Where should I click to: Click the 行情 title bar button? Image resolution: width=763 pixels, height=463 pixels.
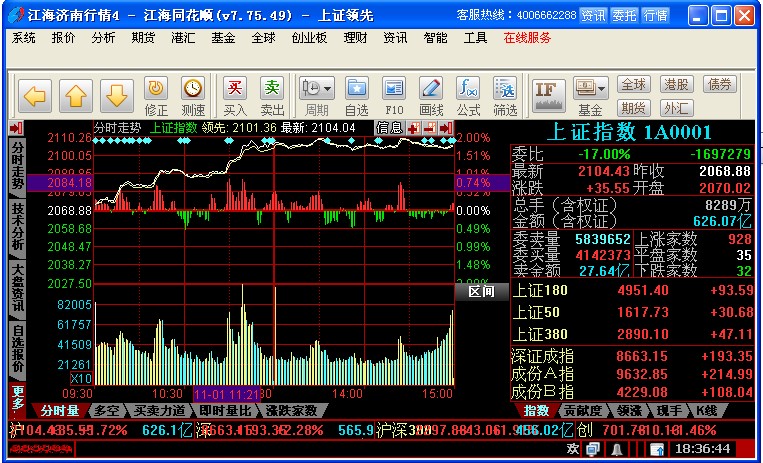click(655, 15)
